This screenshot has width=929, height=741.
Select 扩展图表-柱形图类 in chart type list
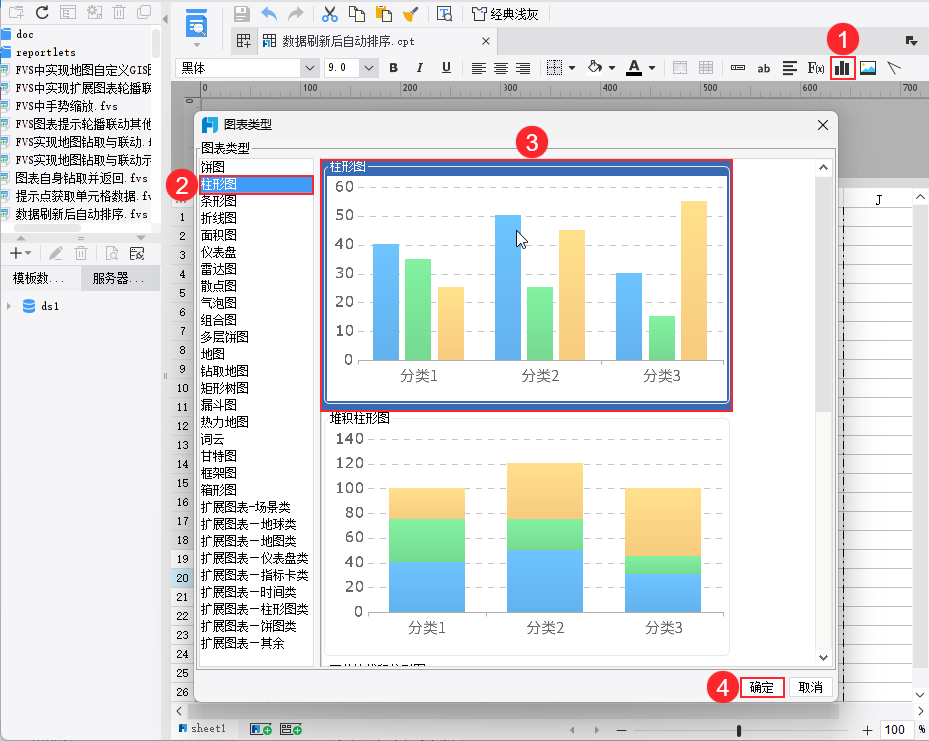click(x=255, y=609)
